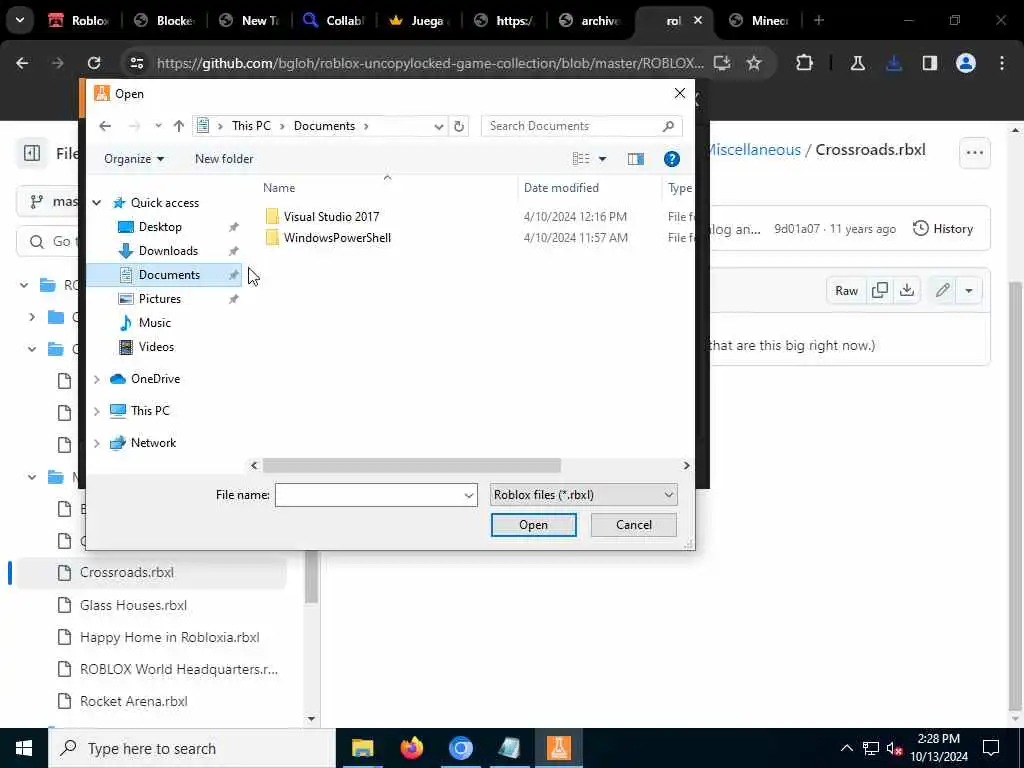Expand Network tree node
The height and width of the screenshot is (768, 1024).
tap(97, 443)
